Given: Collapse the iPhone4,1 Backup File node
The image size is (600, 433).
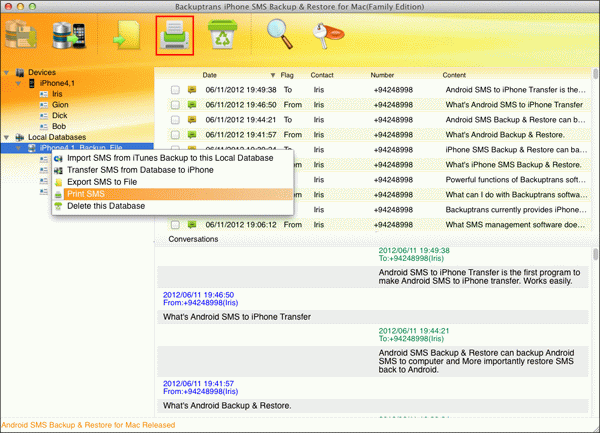Looking at the screenshot, I should 18,148.
